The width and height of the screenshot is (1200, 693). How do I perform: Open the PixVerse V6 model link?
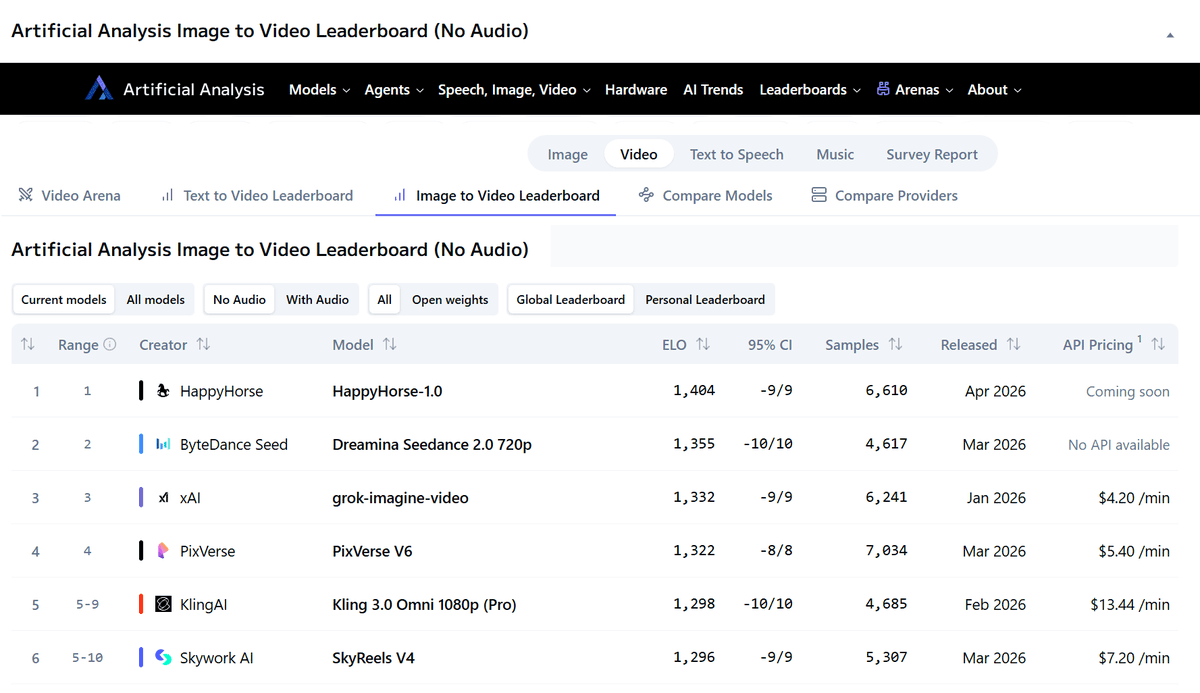[372, 551]
